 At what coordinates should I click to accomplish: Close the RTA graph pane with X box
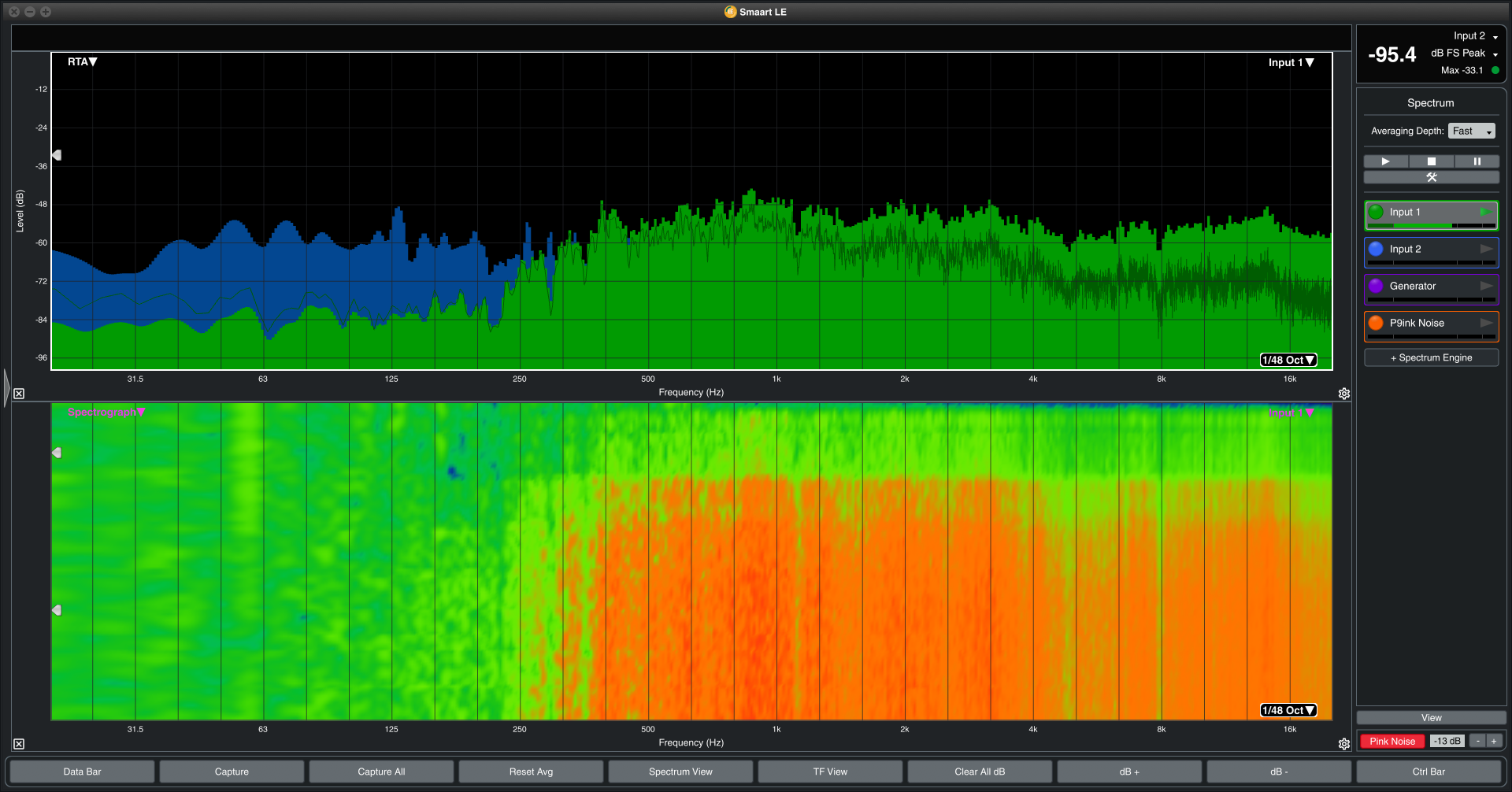point(19,394)
